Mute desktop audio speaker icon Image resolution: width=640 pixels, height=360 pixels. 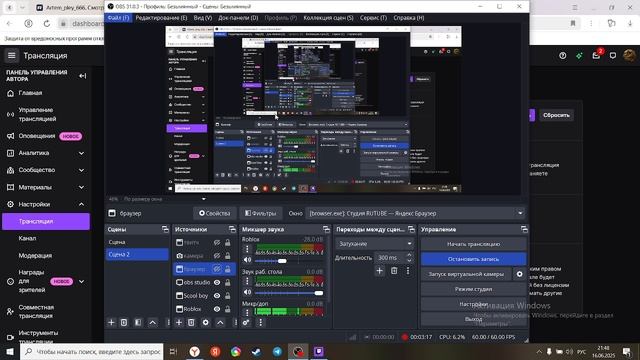coord(247,292)
